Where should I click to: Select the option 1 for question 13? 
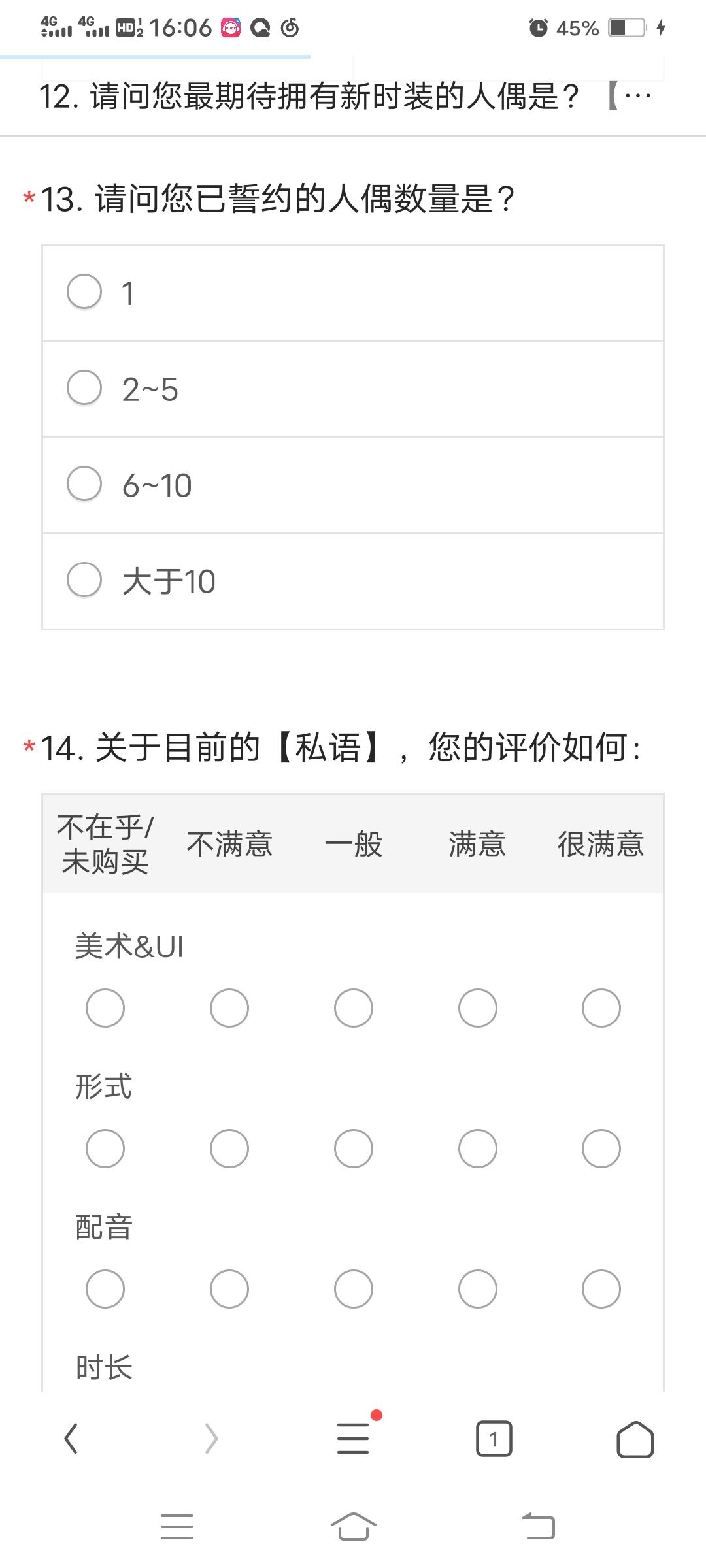[84, 291]
